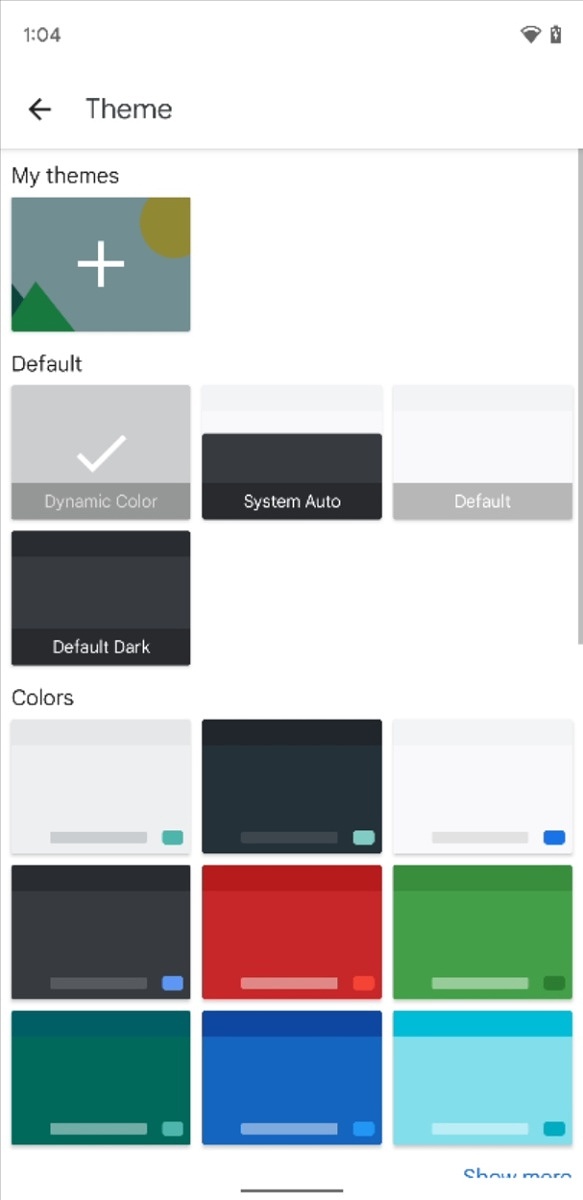
Task: Choose the light cyan color theme
Action: 483,1077
